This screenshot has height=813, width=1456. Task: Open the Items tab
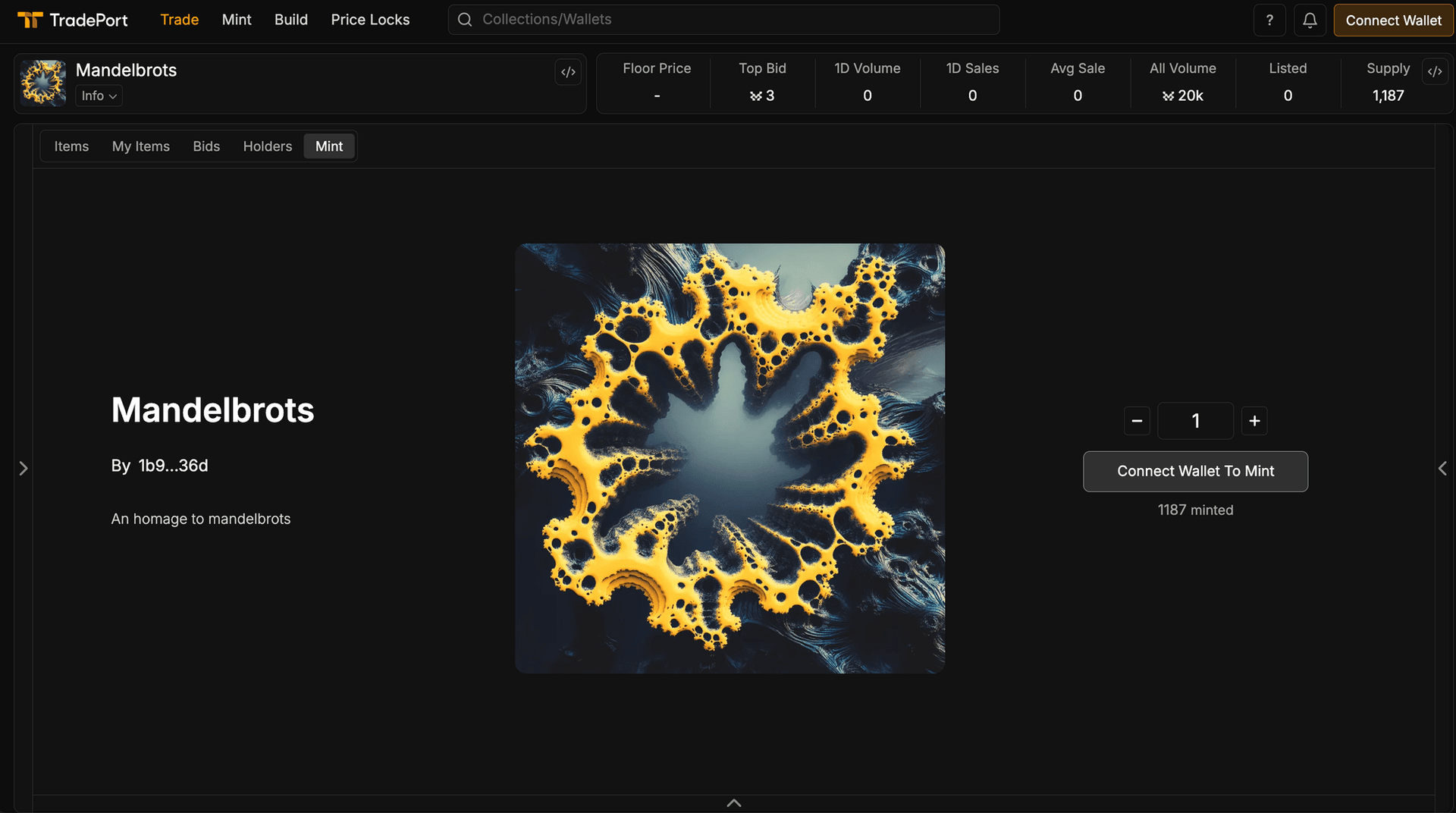click(x=71, y=146)
